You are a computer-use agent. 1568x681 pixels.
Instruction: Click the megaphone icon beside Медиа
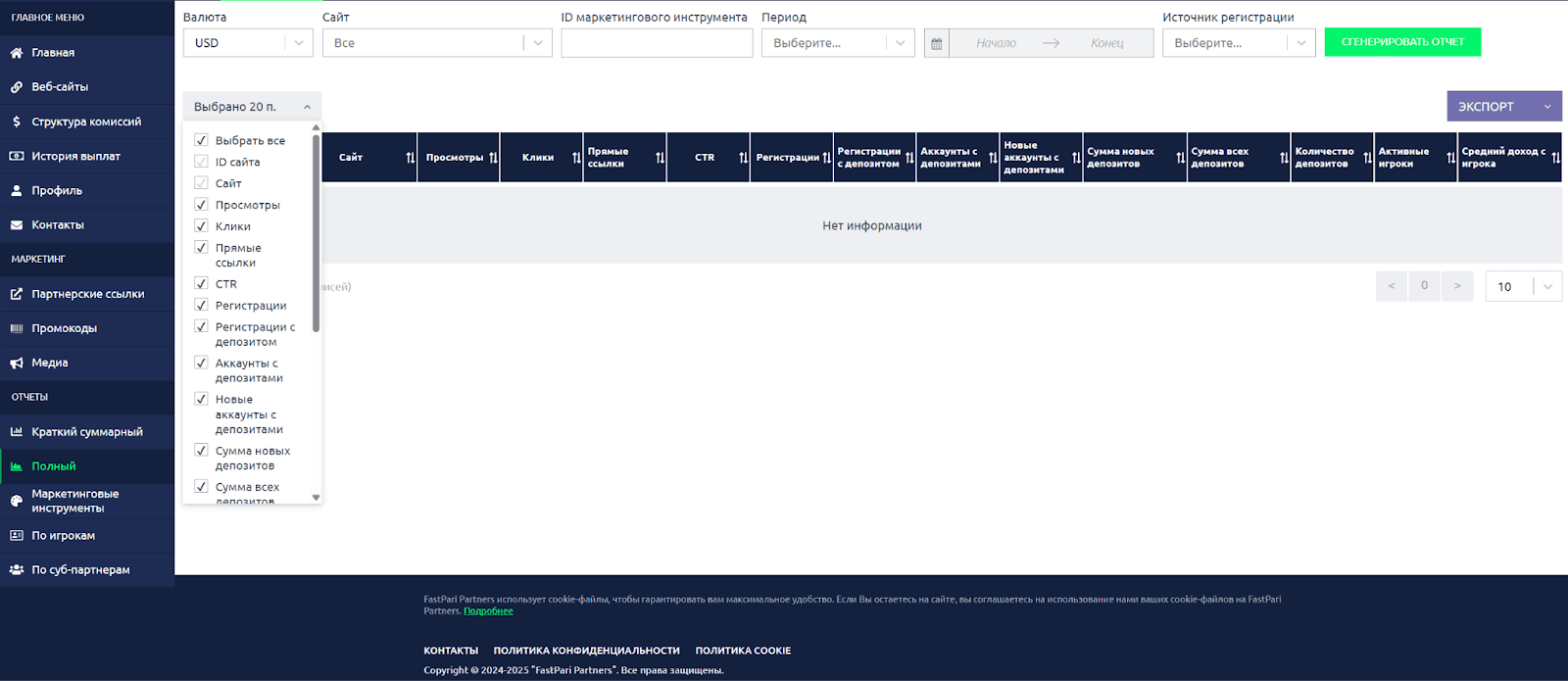coord(17,363)
